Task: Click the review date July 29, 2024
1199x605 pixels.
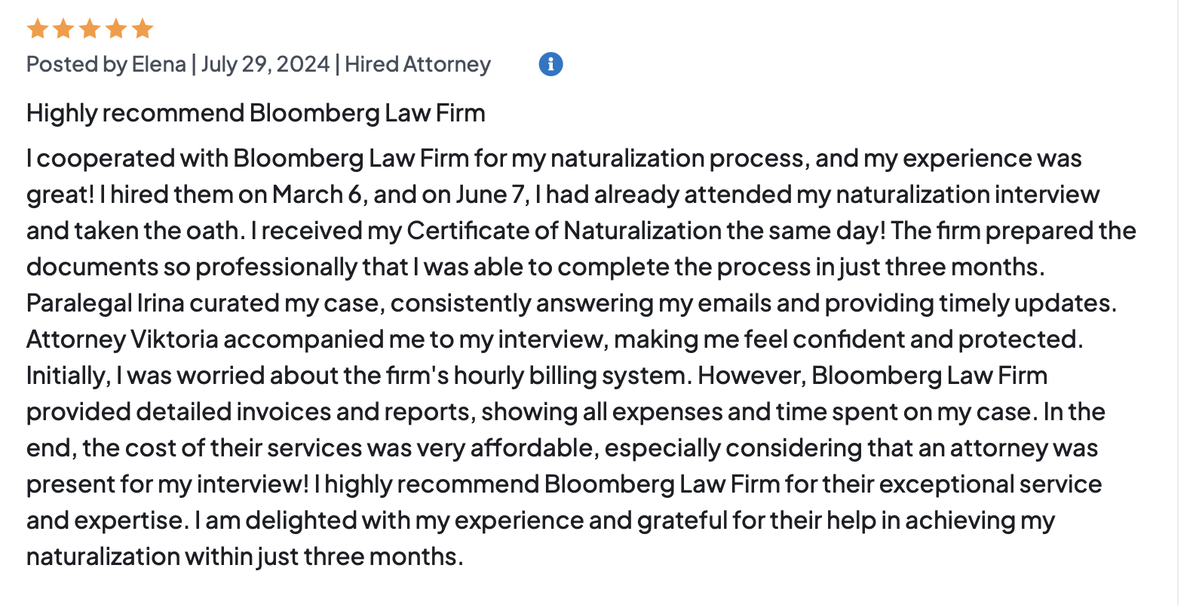Action: pyautogui.click(x=265, y=64)
